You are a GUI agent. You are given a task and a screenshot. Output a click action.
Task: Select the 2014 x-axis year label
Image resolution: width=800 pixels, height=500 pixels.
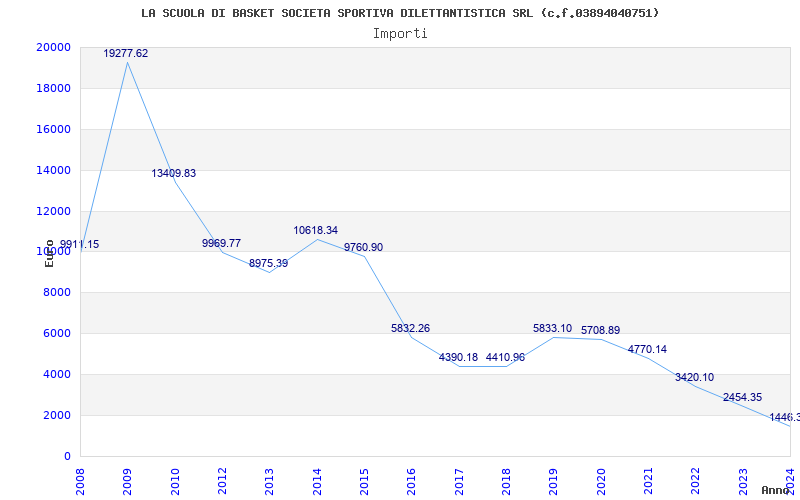pyautogui.click(x=317, y=482)
